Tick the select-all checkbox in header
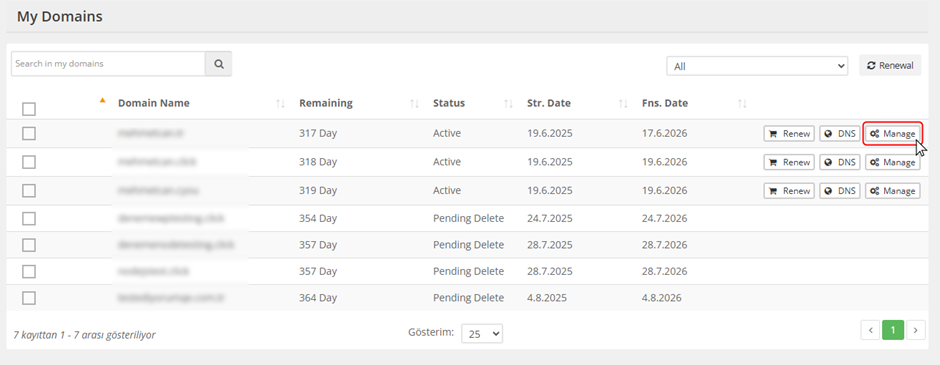 click(29, 109)
